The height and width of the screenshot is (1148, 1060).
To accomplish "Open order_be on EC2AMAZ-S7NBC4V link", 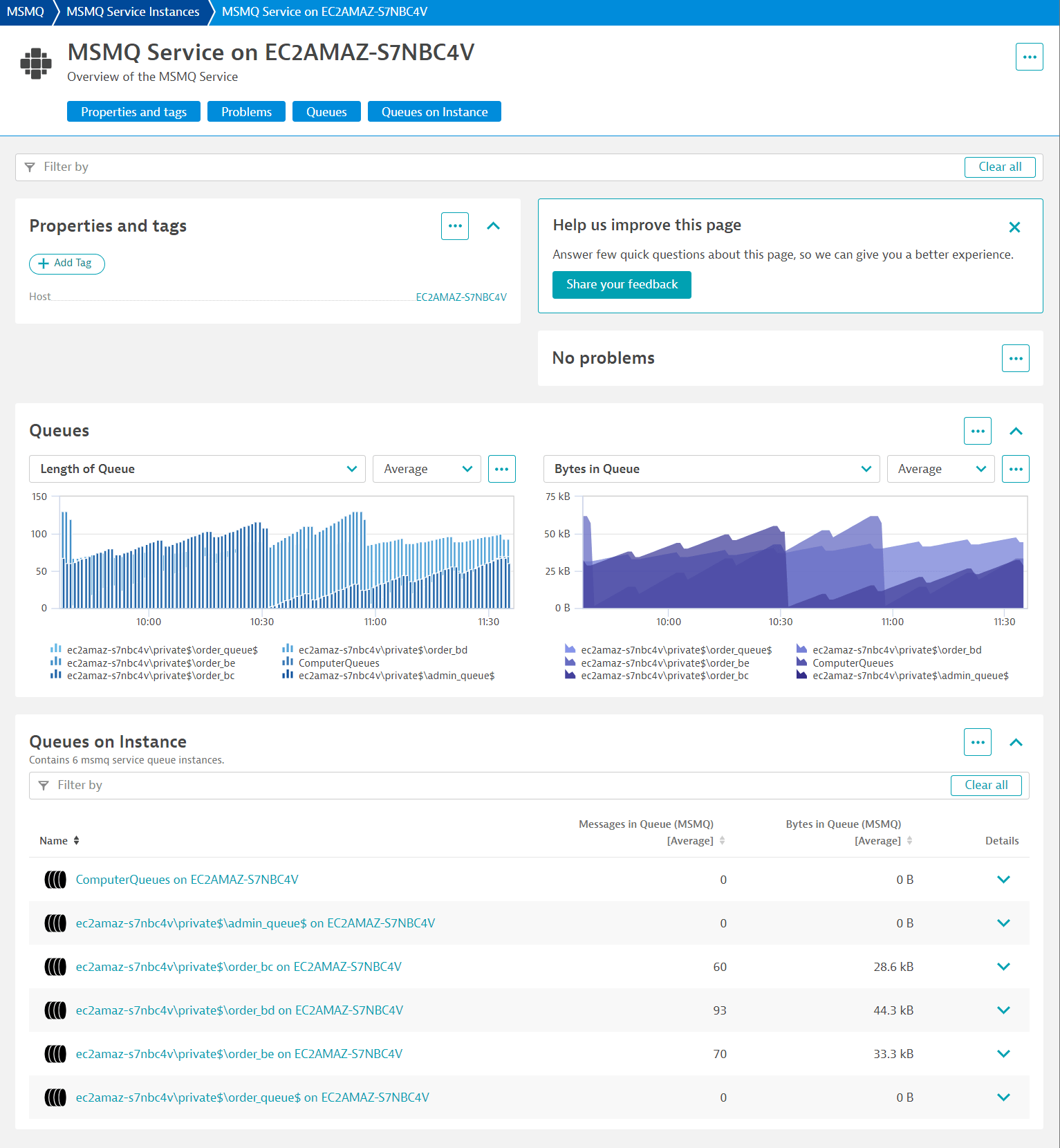I will point(239,1054).
